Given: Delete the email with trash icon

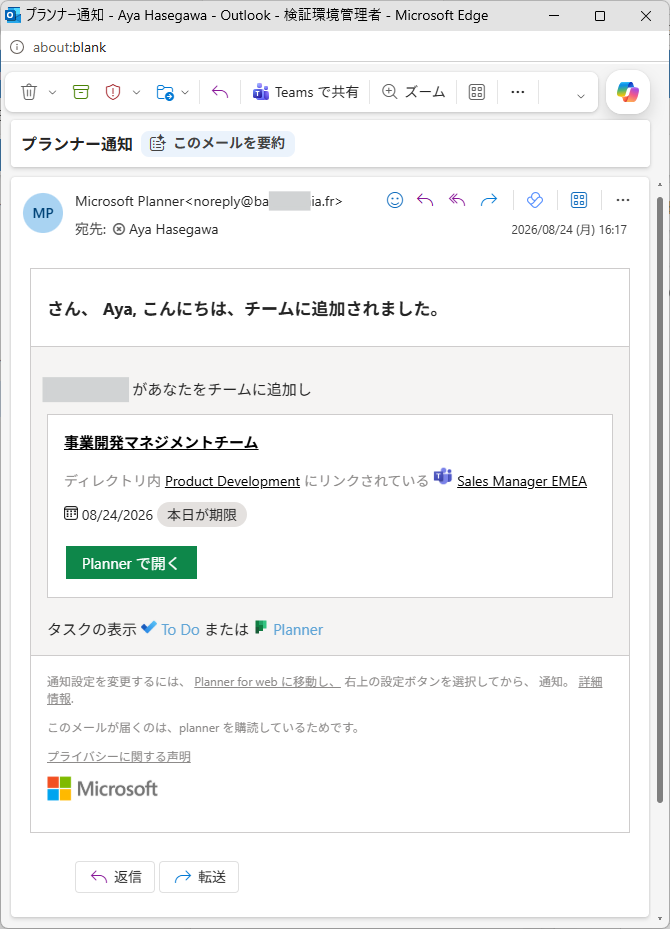Looking at the screenshot, I should 29,92.
